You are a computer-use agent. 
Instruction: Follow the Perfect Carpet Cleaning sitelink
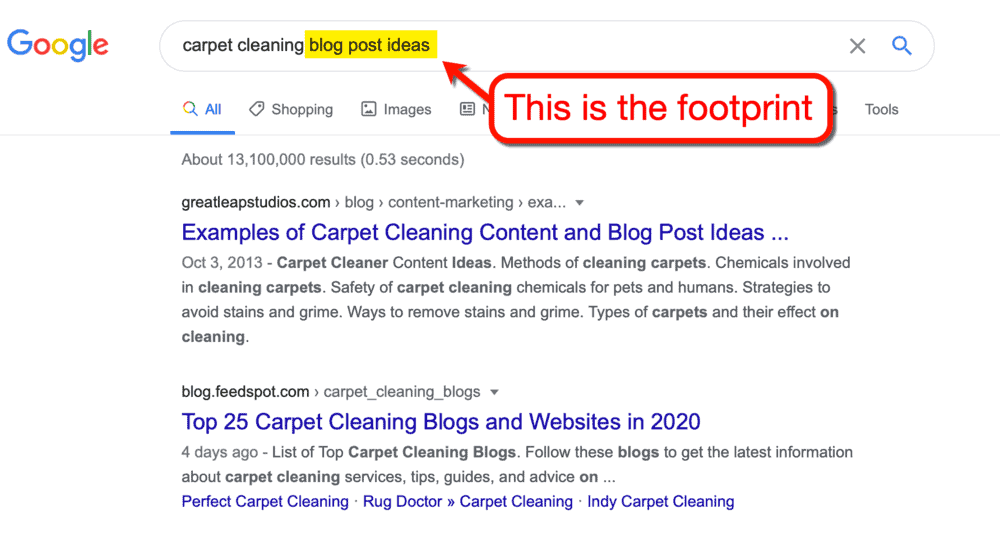coord(265,501)
